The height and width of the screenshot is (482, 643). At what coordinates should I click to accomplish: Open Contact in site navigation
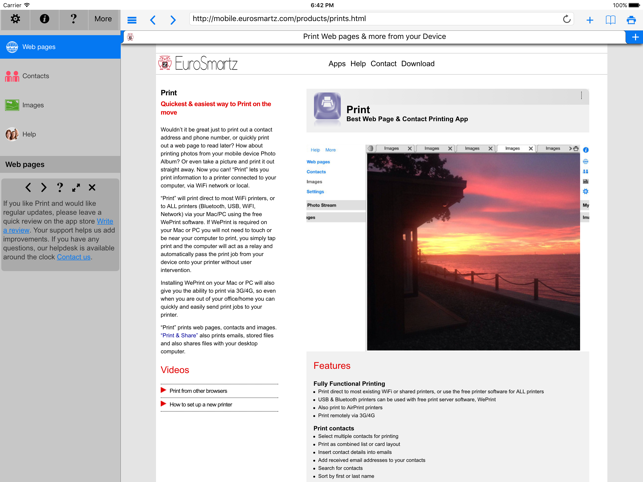tap(383, 64)
